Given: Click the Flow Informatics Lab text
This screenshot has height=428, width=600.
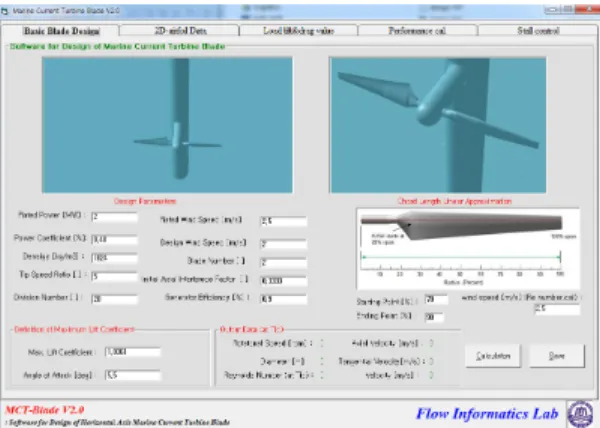Looking at the screenshot, I should point(487,414).
